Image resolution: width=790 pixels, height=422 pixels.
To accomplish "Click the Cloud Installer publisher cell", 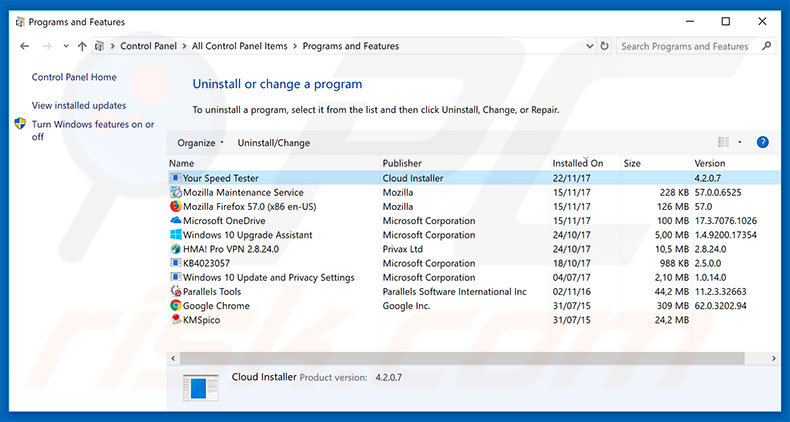I will 413,178.
